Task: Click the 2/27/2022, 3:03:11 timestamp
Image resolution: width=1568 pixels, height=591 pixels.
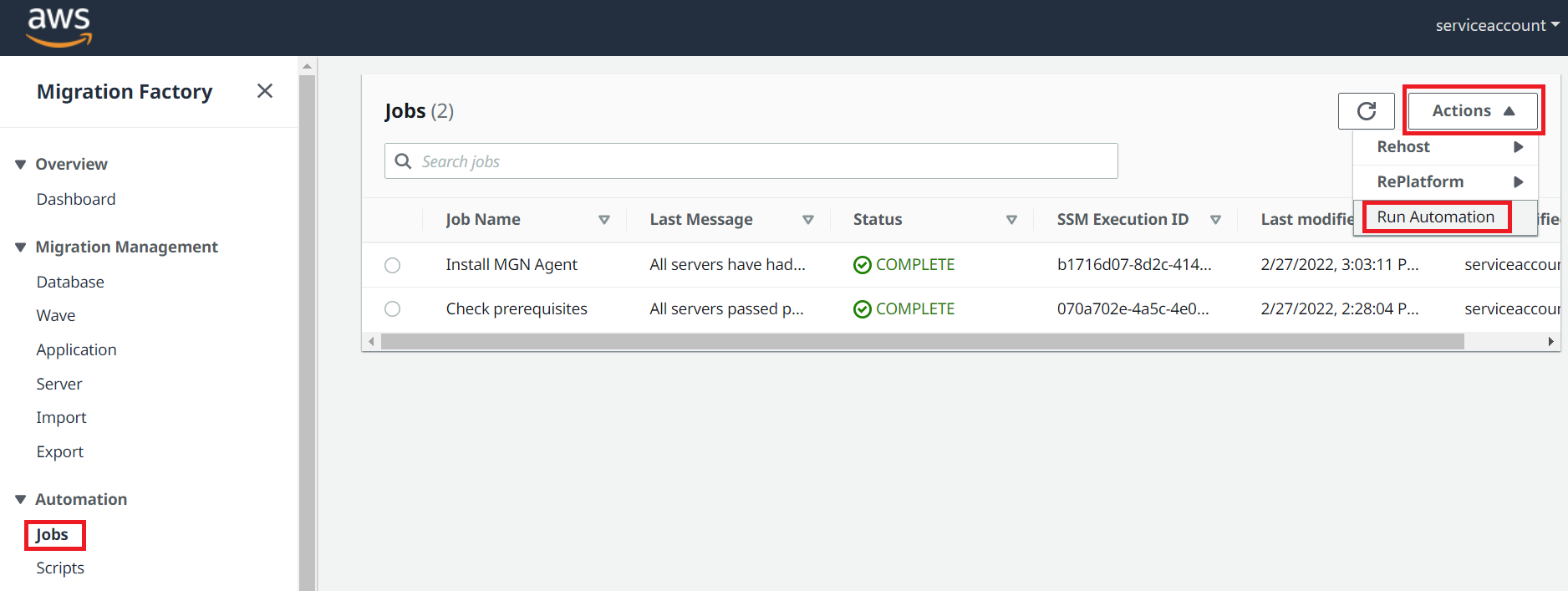Action: (1340, 265)
